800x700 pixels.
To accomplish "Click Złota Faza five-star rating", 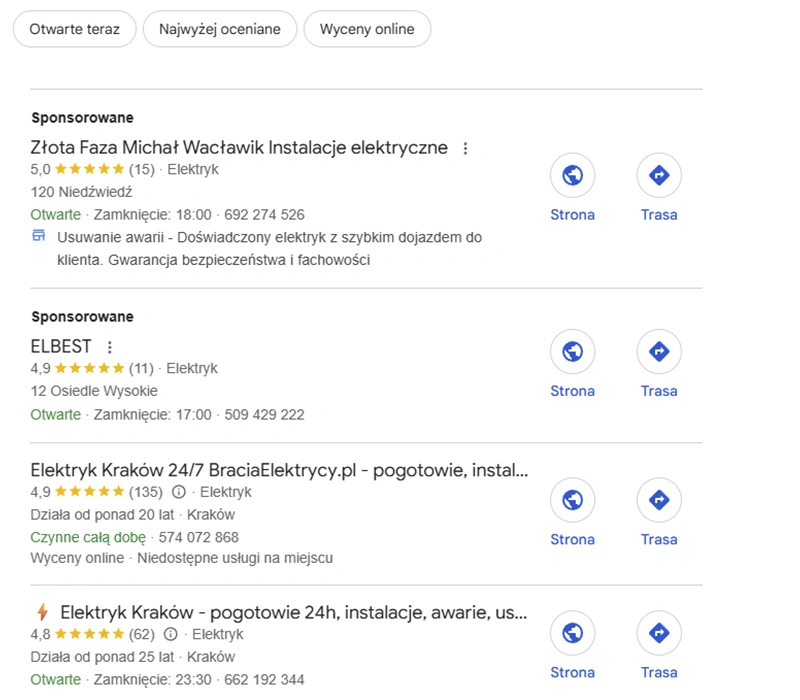I will tap(89, 169).
